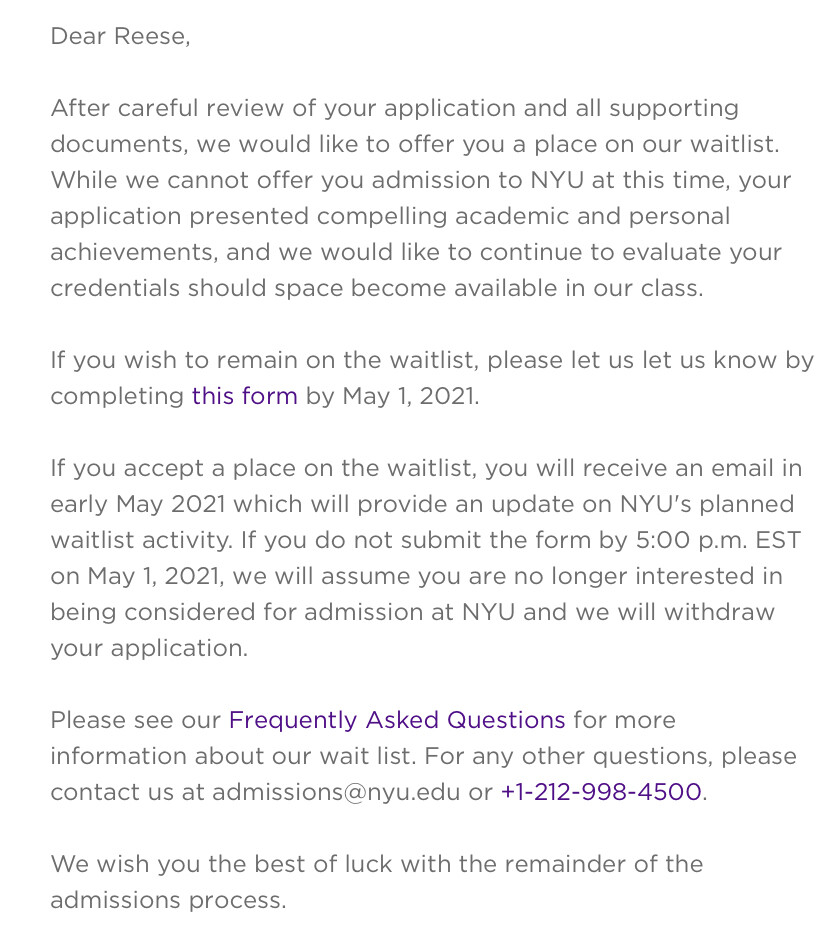This screenshot has height=931, width=828.
Task: Click "We wish you the best of luck"
Action: pos(214,864)
